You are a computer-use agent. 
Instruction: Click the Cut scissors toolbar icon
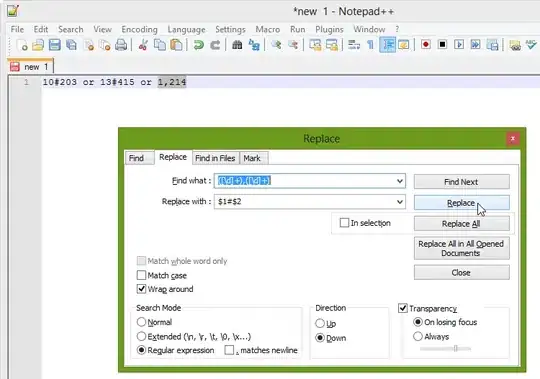click(143, 45)
